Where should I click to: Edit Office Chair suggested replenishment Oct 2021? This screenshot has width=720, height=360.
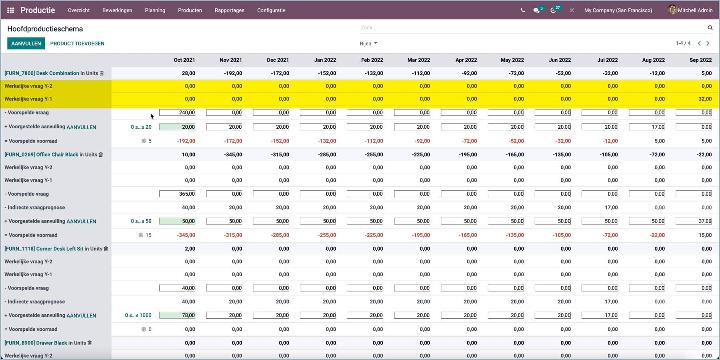[177, 221]
